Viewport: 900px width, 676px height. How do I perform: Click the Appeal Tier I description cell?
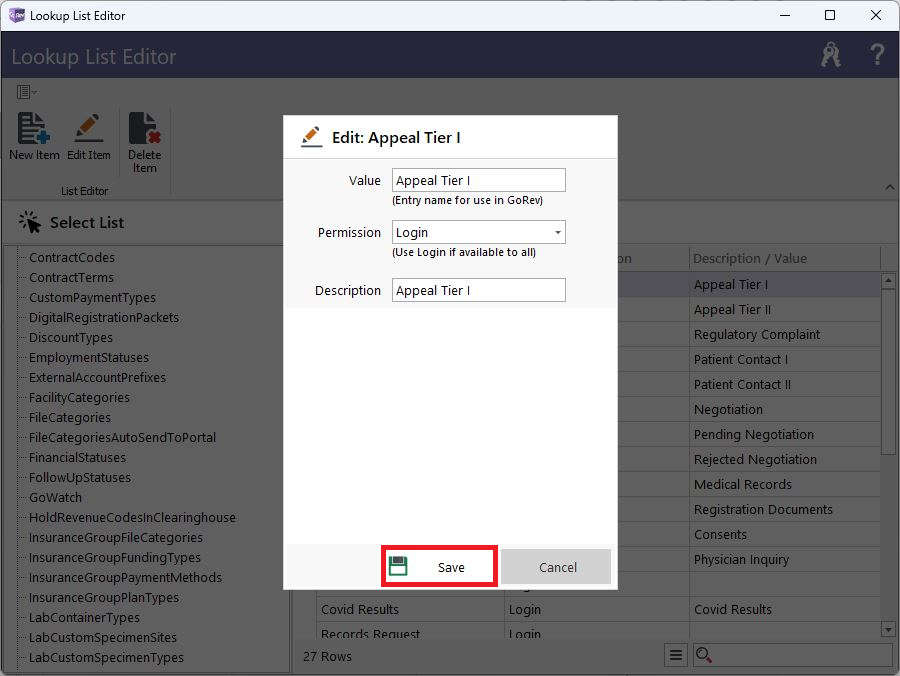[784, 285]
